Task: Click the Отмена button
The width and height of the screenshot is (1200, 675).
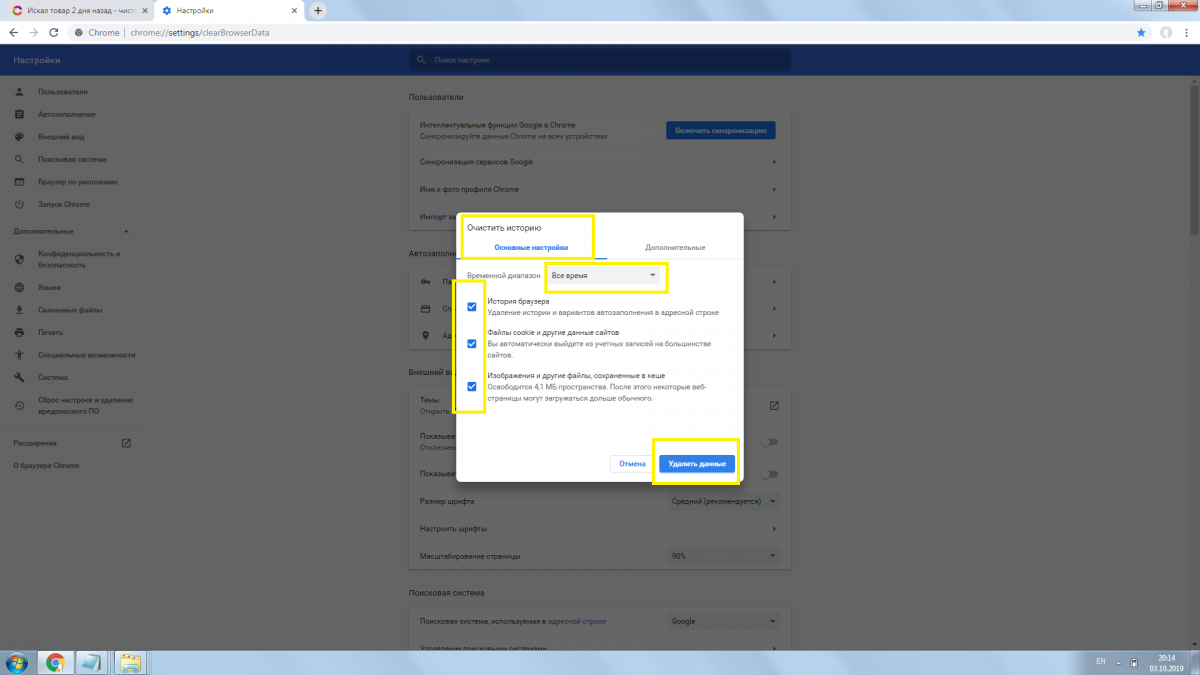Action: pyautogui.click(x=632, y=464)
